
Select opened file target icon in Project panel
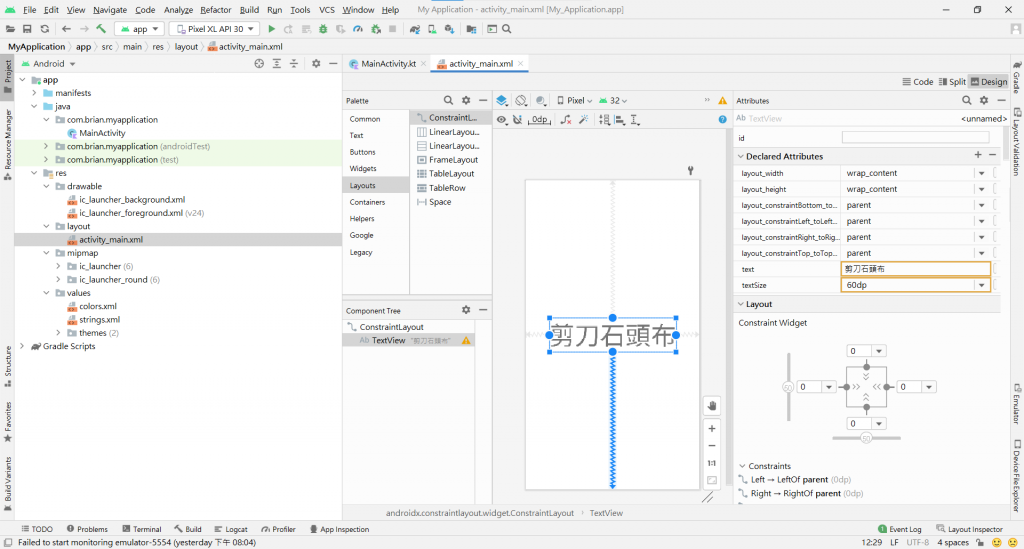click(x=259, y=63)
